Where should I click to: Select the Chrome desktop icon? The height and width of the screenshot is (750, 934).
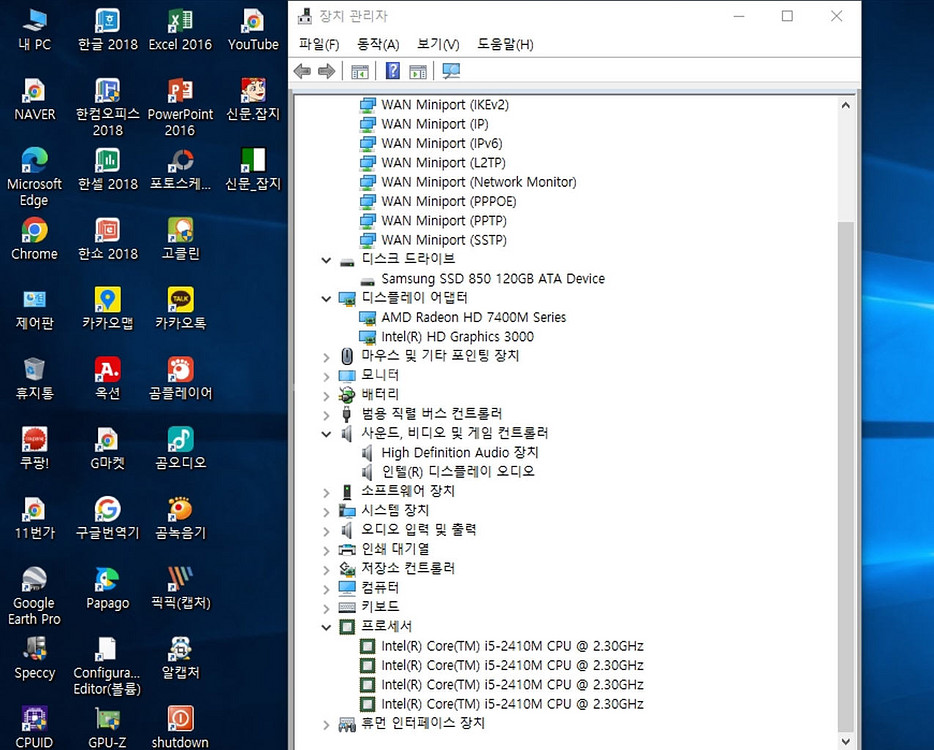pyautogui.click(x=35, y=239)
